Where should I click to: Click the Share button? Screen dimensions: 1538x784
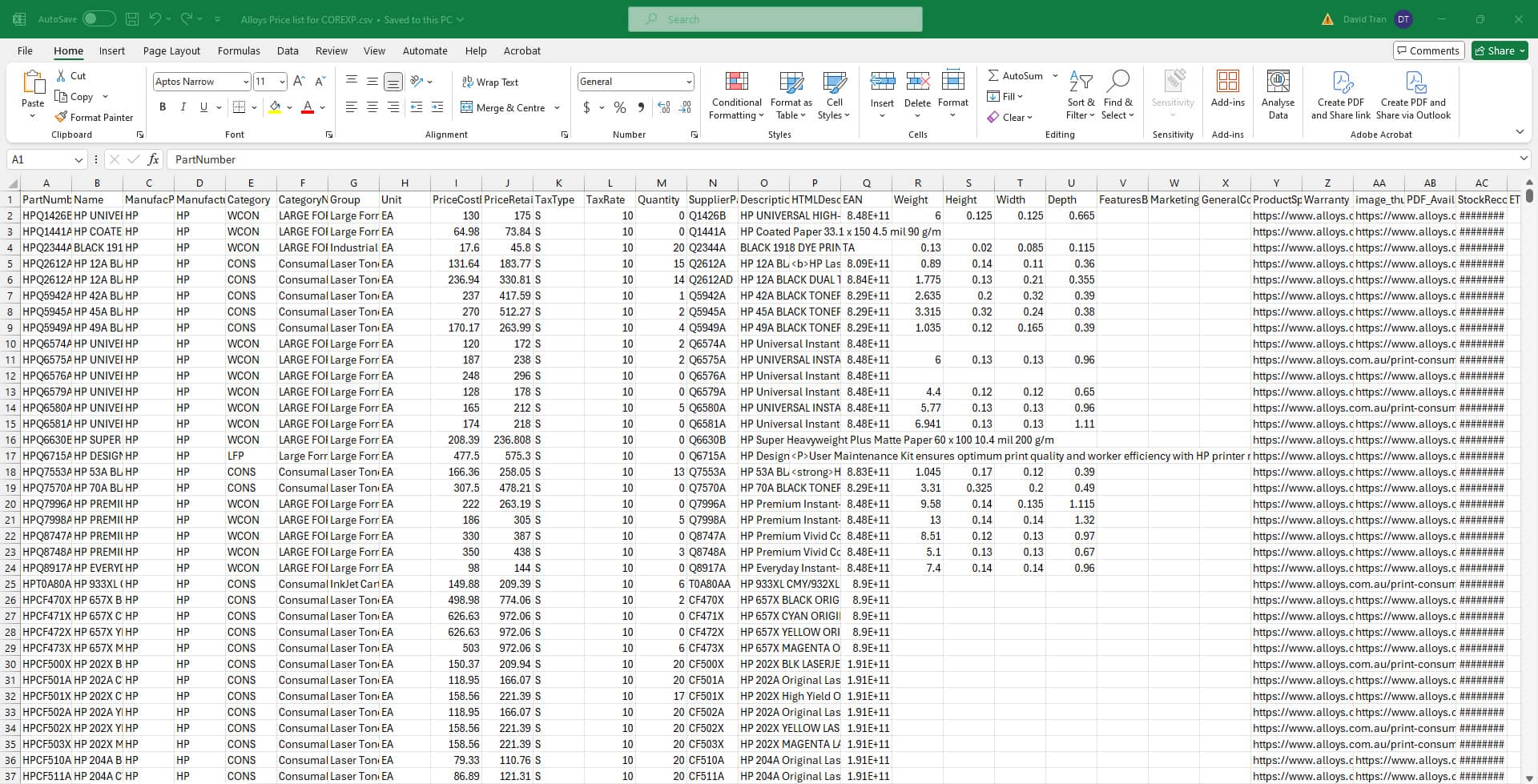click(x=1497, y=50)
